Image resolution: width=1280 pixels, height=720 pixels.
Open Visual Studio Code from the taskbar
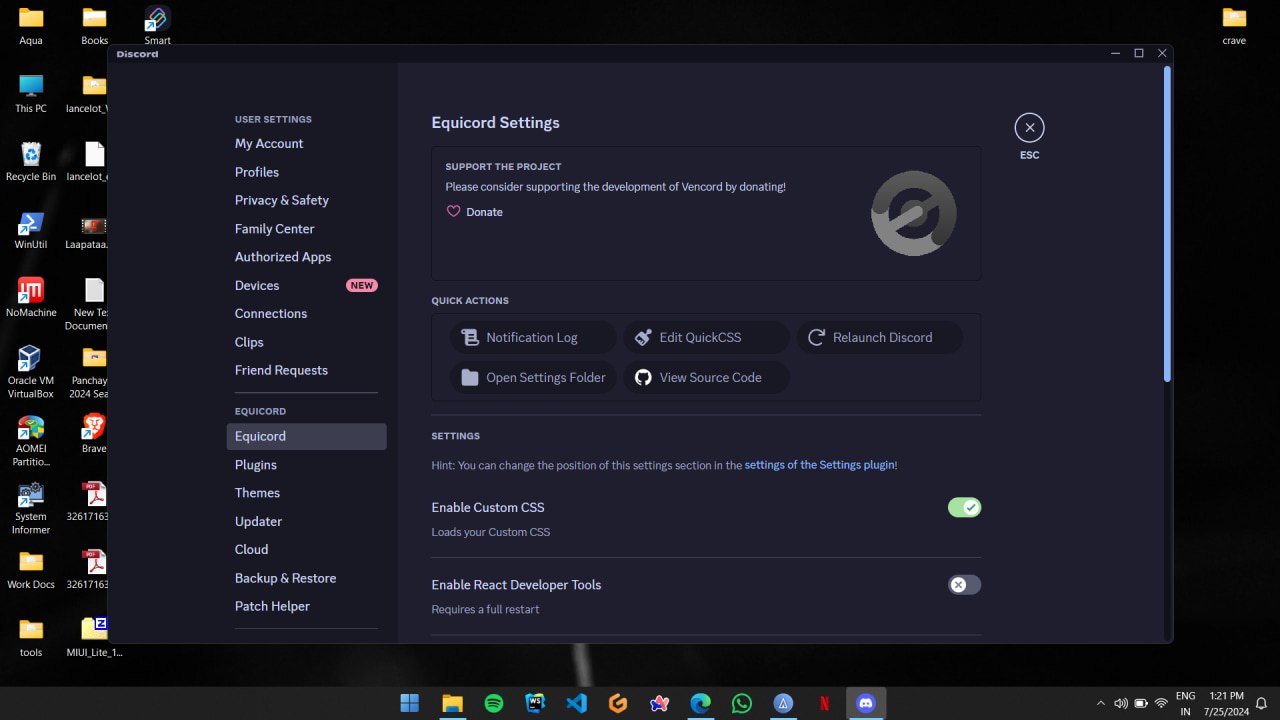click(x=576, y=703)
